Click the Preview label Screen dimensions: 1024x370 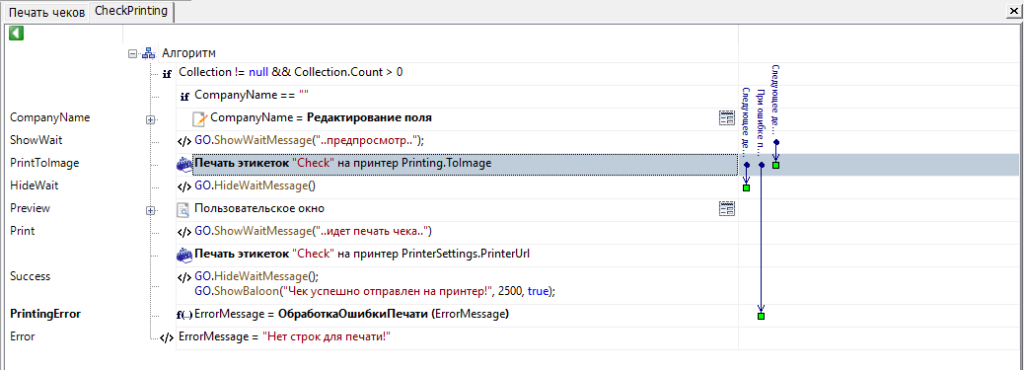pos(30,209)
